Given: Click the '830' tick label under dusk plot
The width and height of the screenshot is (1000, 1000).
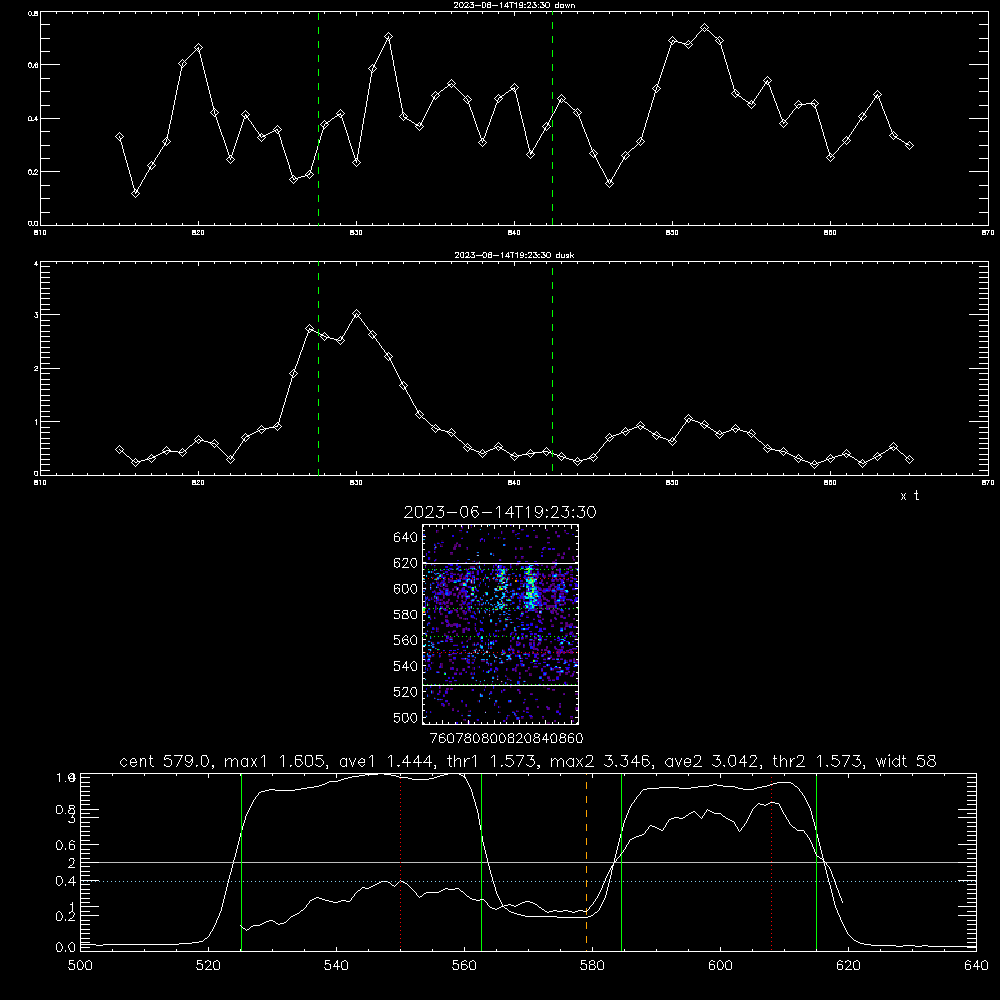Looking at the screenshot, I should tap(357, 483).
